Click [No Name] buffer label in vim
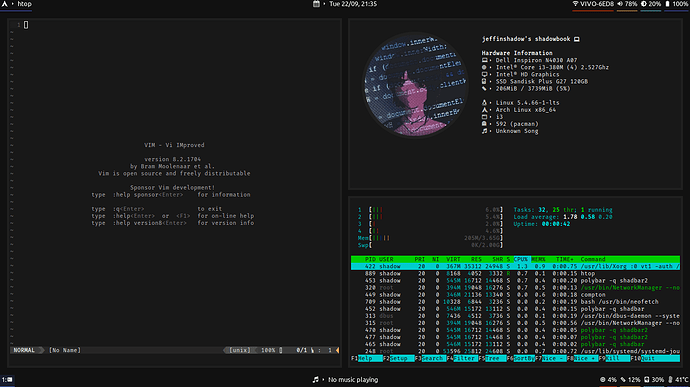The width and height of the screenshot is (690, 387). [x=65, y=350]
